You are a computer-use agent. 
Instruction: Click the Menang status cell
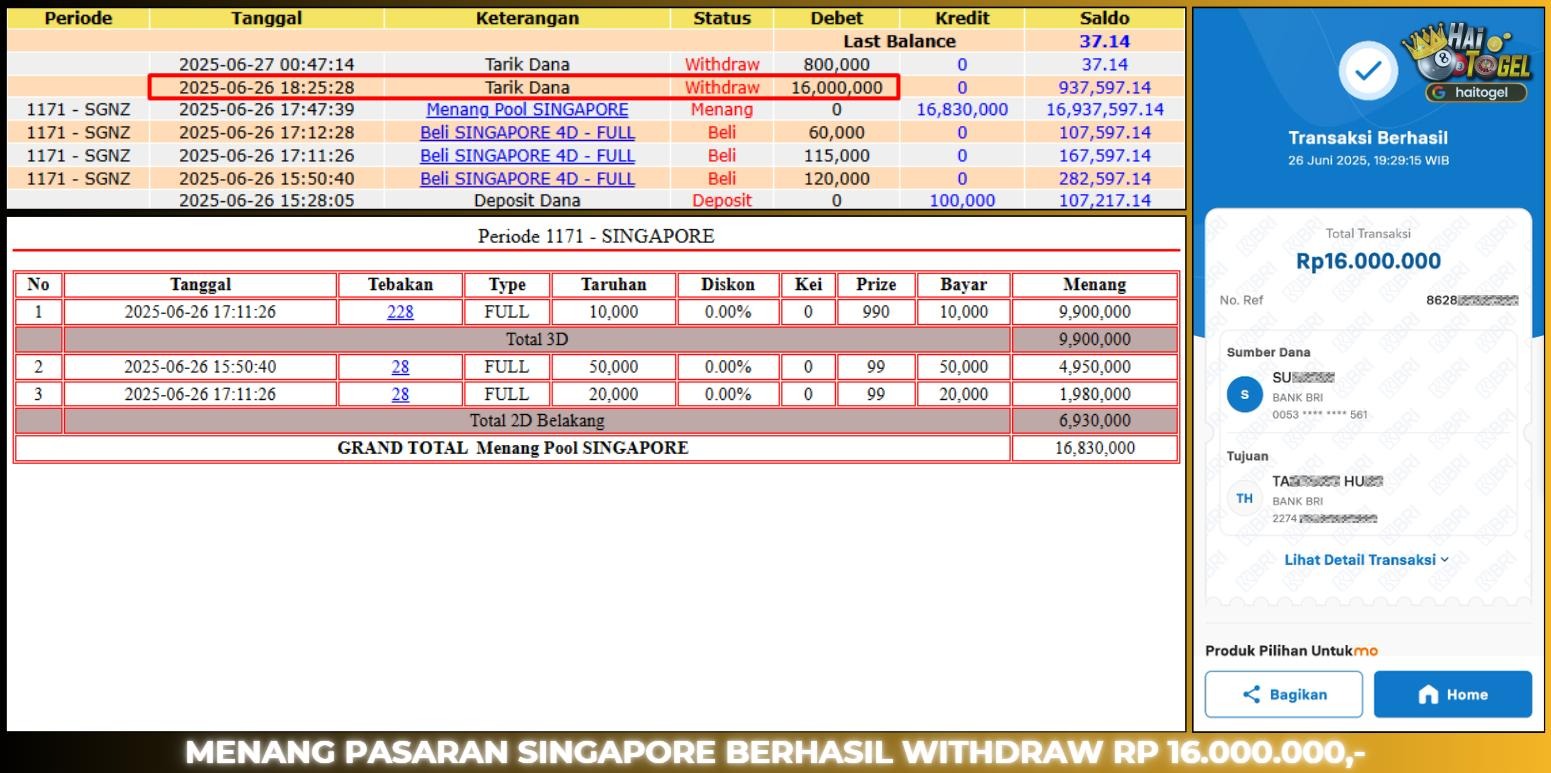tap(722, 110)
